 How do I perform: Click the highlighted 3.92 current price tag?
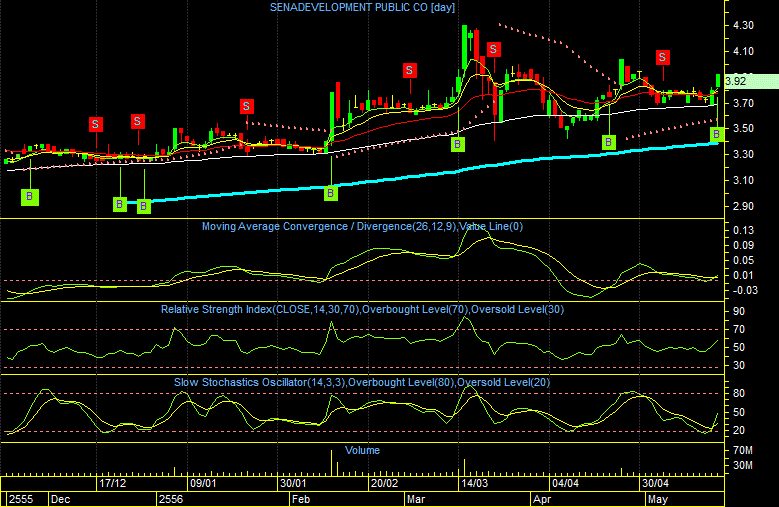(751, 81)
